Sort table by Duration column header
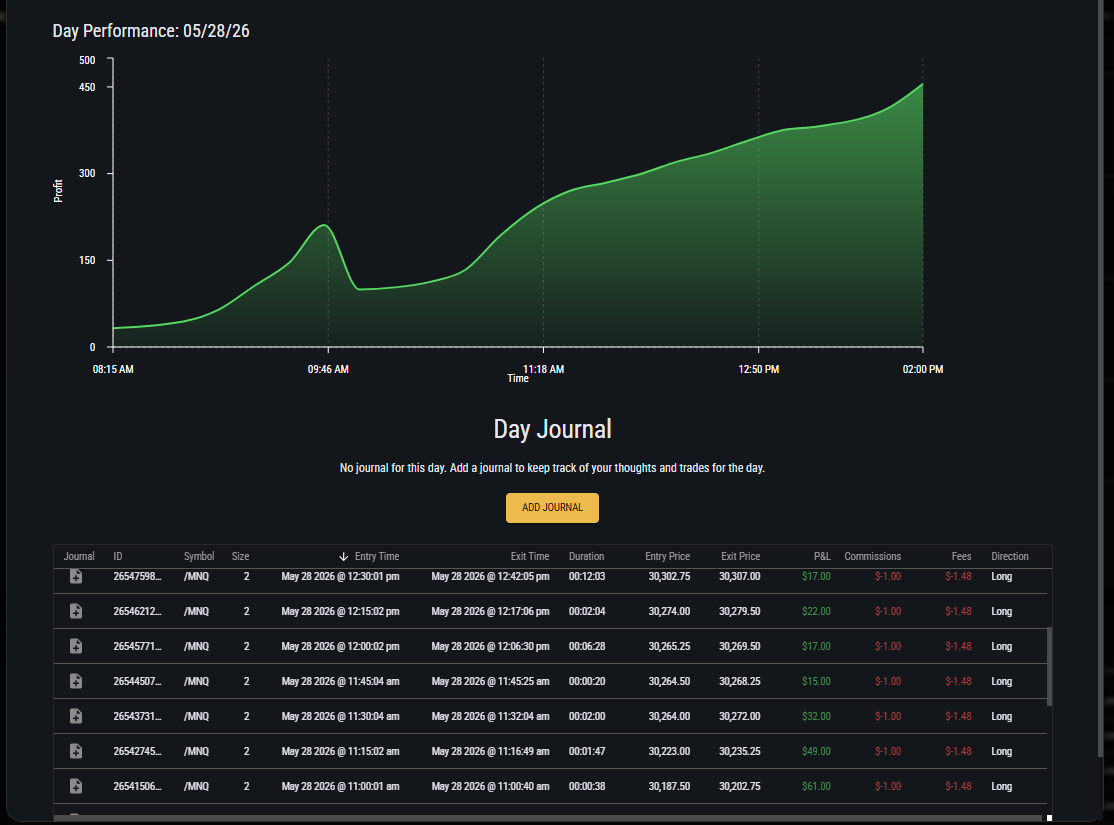 tap(586, 556)
